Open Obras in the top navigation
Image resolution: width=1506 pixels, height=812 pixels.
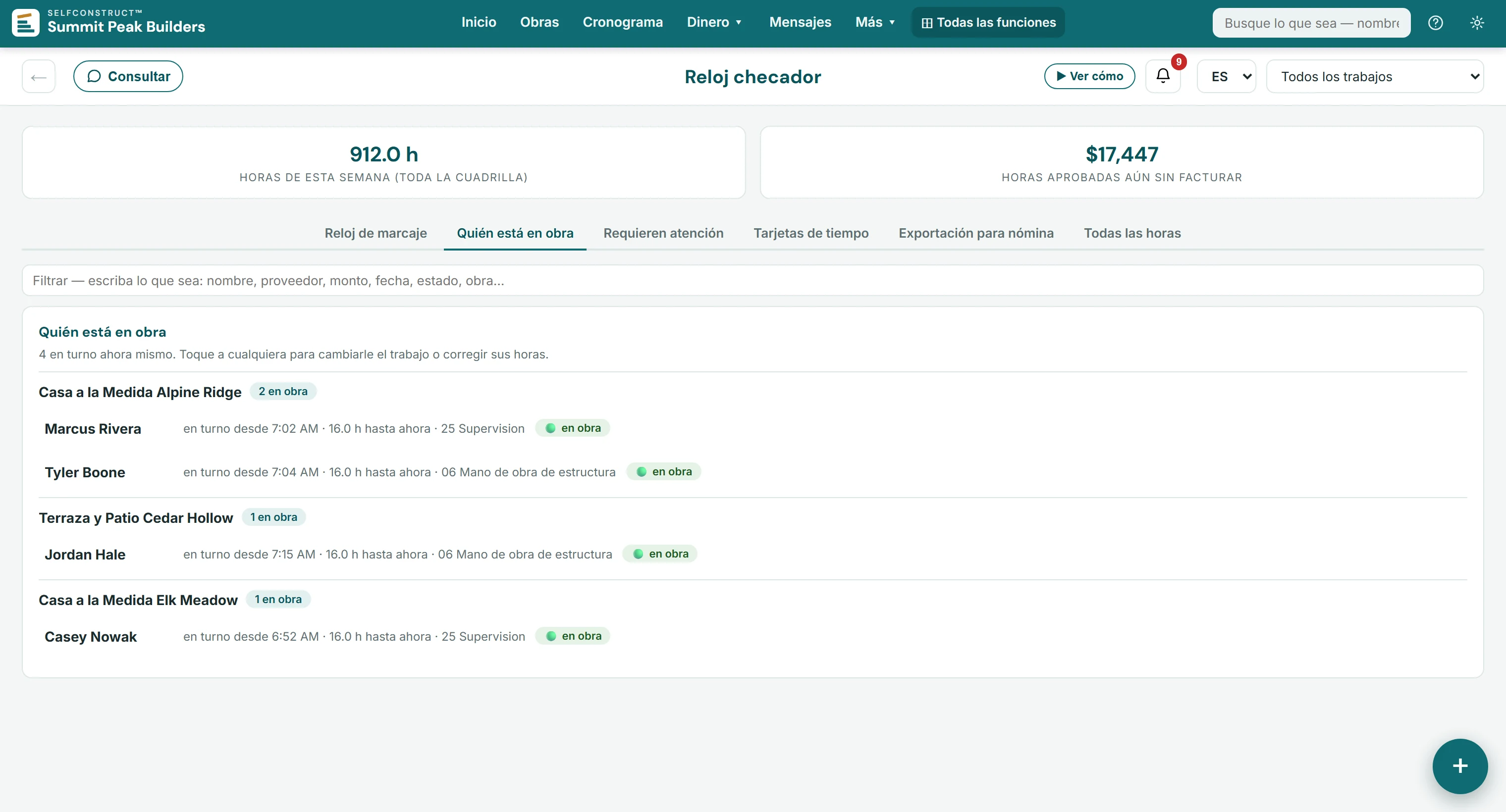pos(539,22)
